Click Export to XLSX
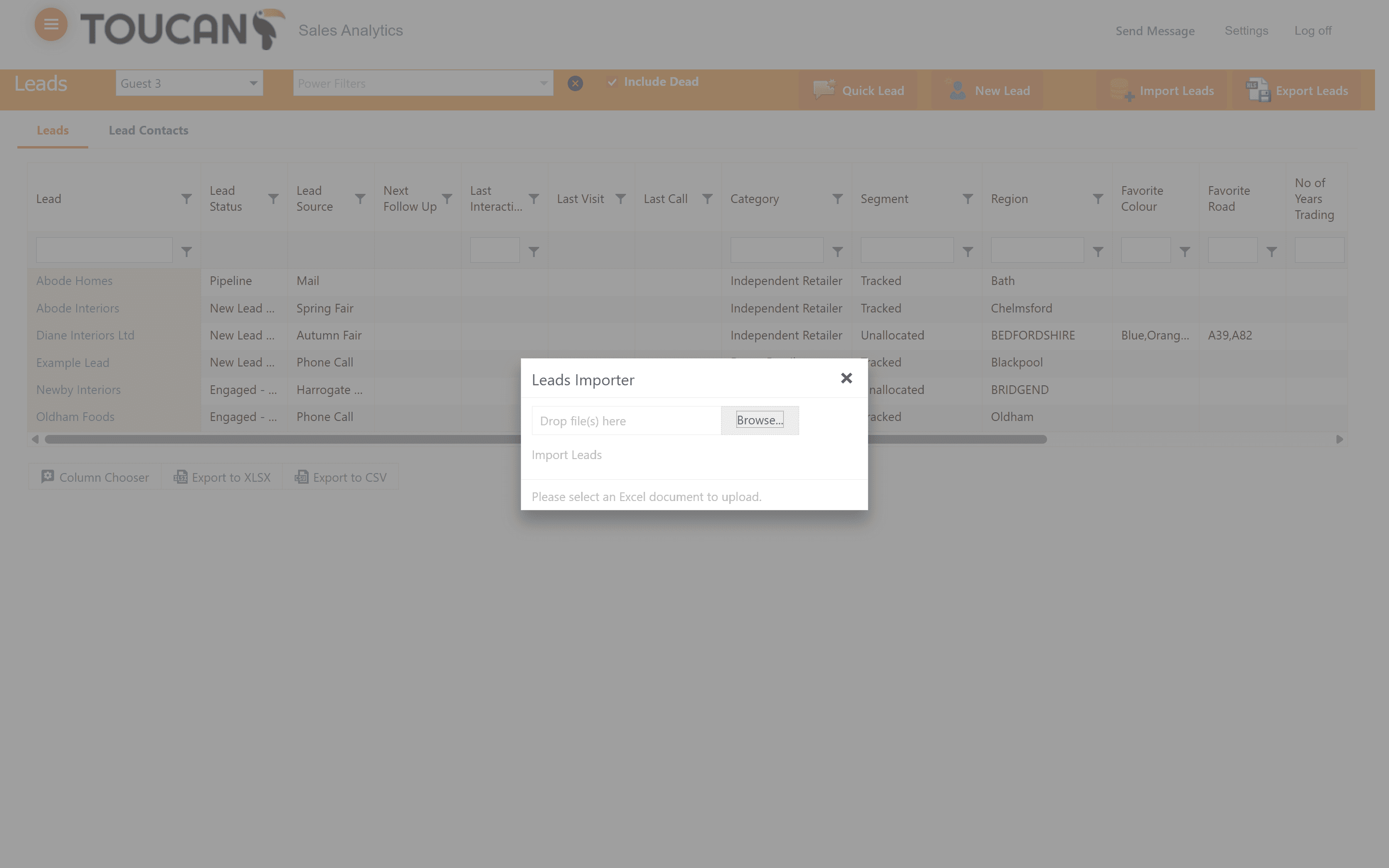The image size is (1389, 868). 222,477
